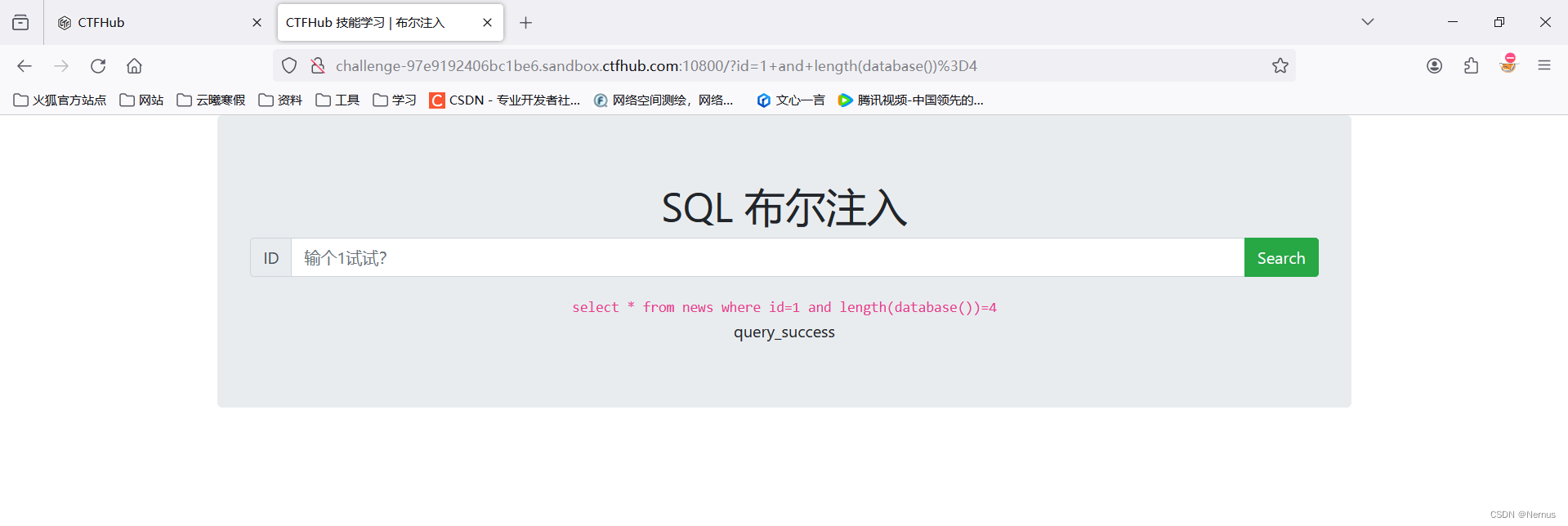Open the extensions puzzle icon
Viewport: 1568px width, 526px height.
point(1471,66)
